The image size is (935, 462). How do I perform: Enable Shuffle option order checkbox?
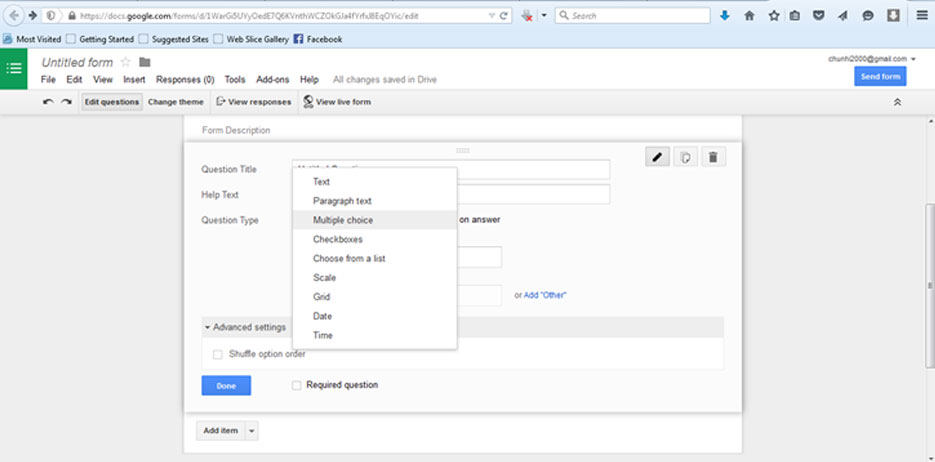[218, 354]
